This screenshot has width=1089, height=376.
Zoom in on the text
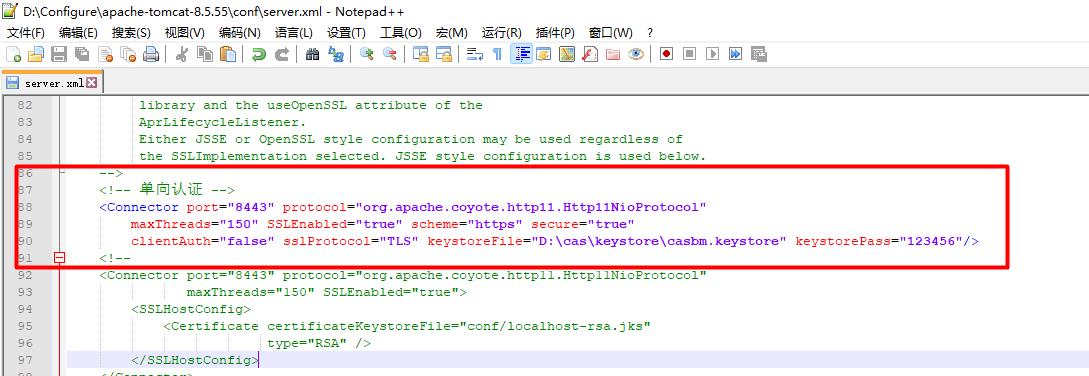[367, 54]
